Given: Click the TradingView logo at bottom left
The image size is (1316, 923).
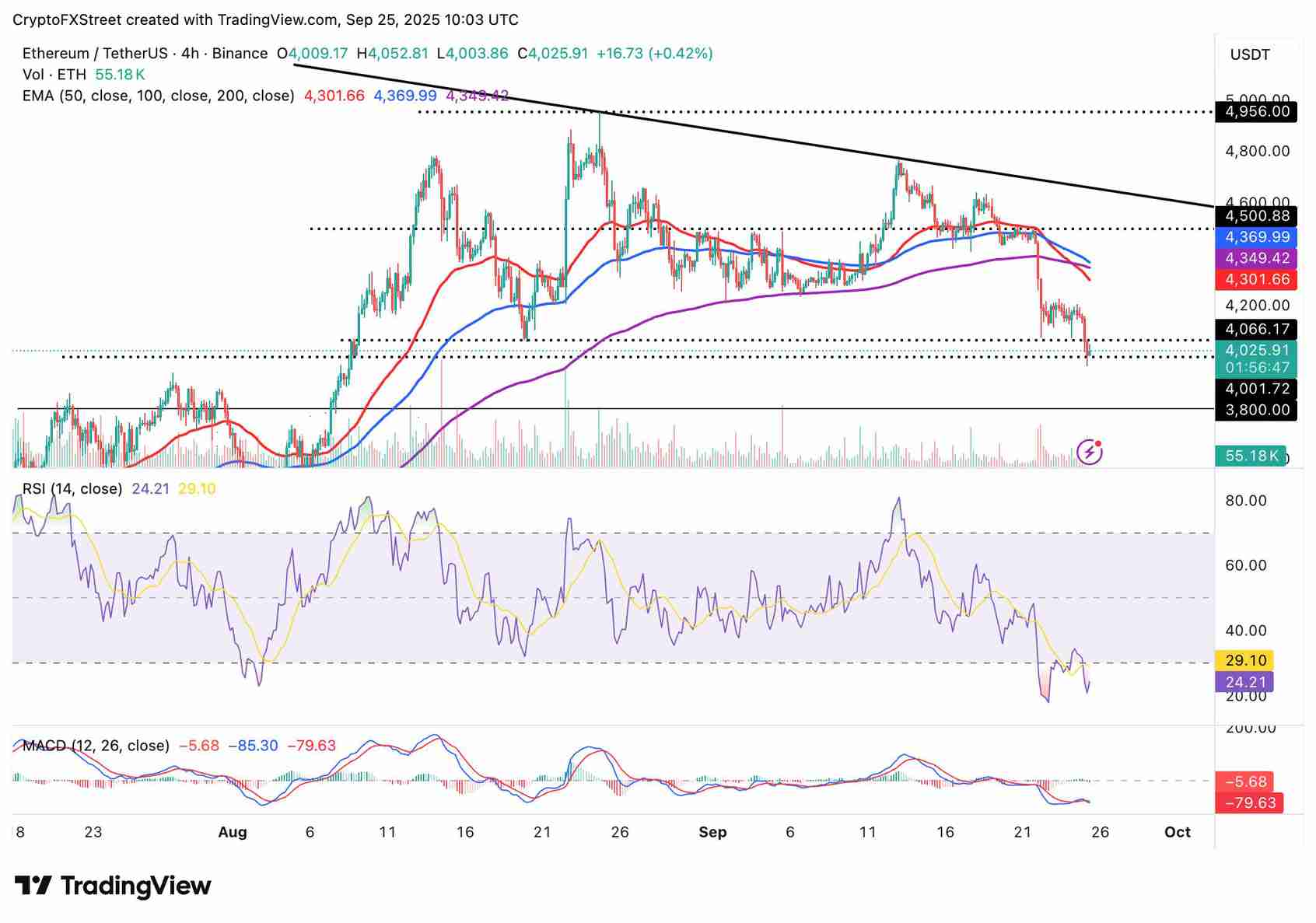Looking at the screenshot, I should (x=114, y=886).
